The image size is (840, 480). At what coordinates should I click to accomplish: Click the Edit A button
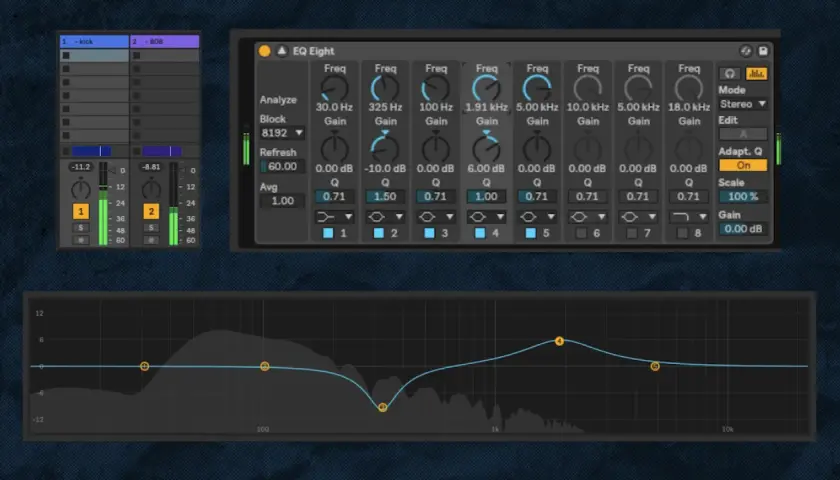coord(743,133)
